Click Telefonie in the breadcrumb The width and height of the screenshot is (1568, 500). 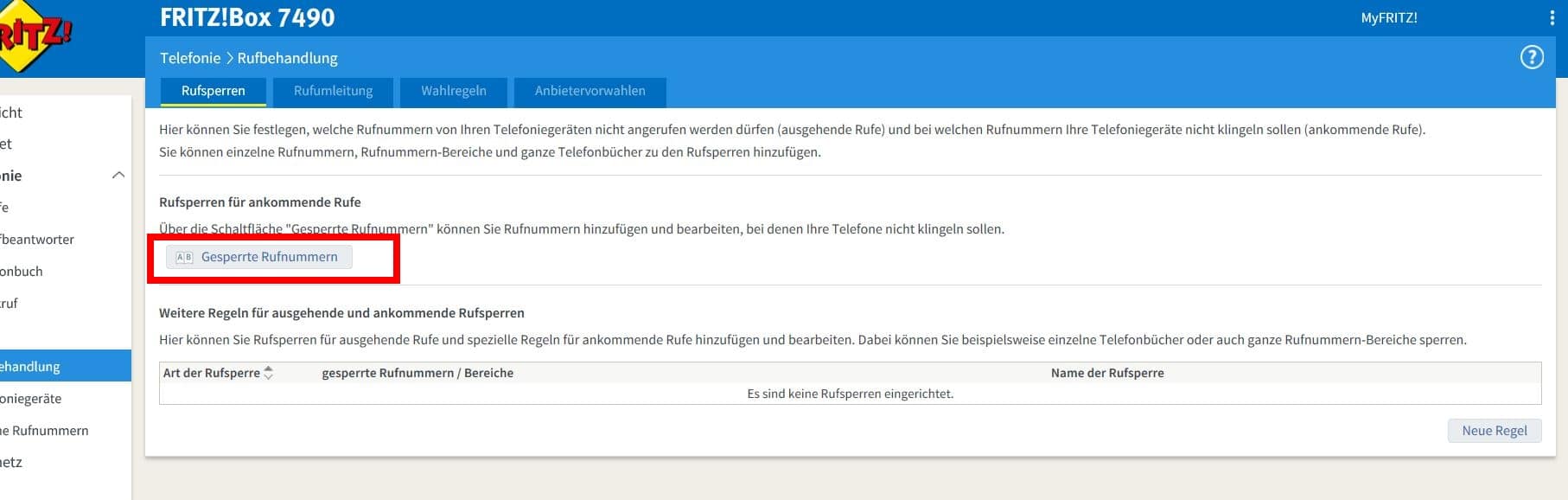(190, 58)
